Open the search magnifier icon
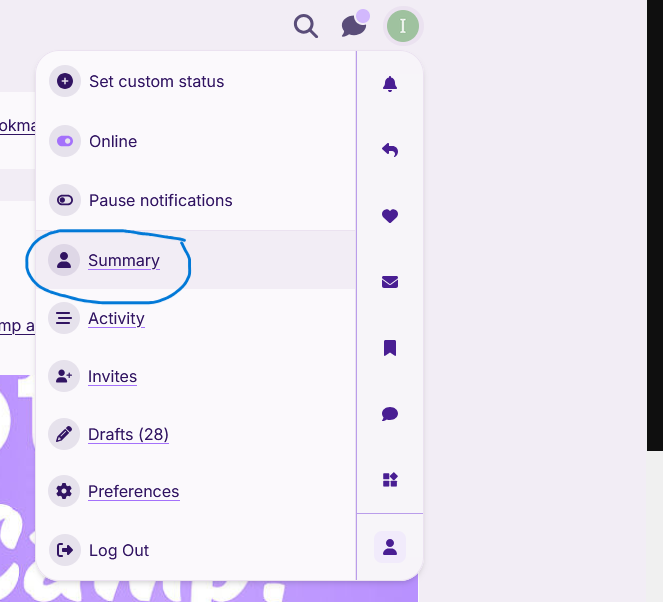663x602 pixels. point(306,26)
